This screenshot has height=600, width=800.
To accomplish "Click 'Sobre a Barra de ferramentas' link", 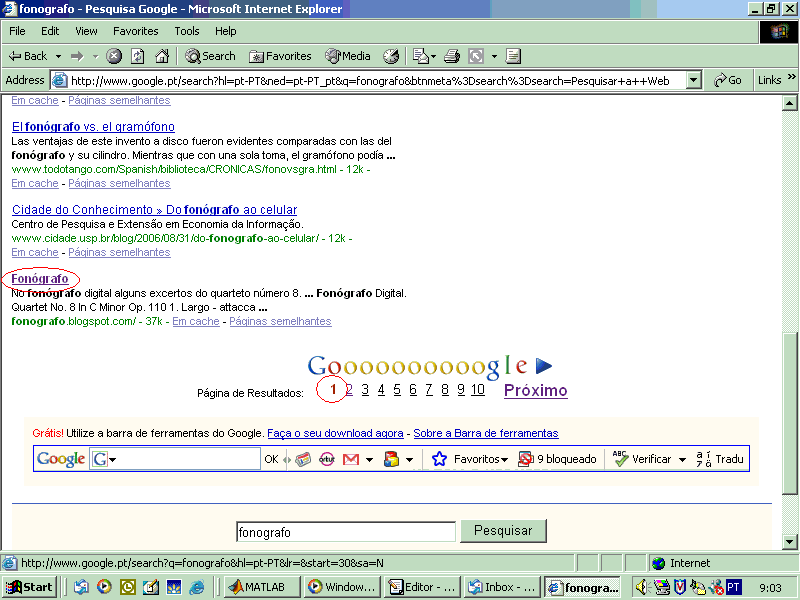I will pyautogui.click(x=486, y=433).
